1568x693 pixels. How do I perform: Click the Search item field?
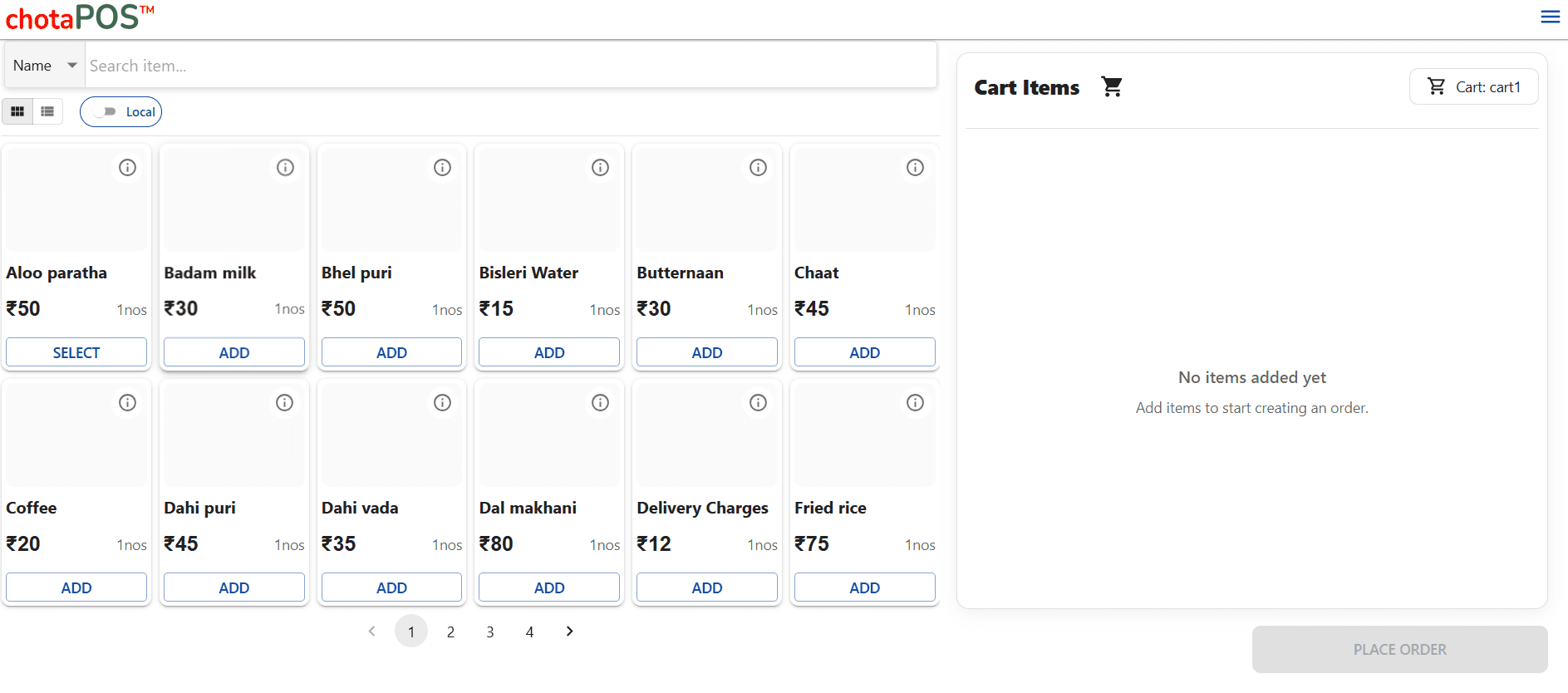[510, 66]
